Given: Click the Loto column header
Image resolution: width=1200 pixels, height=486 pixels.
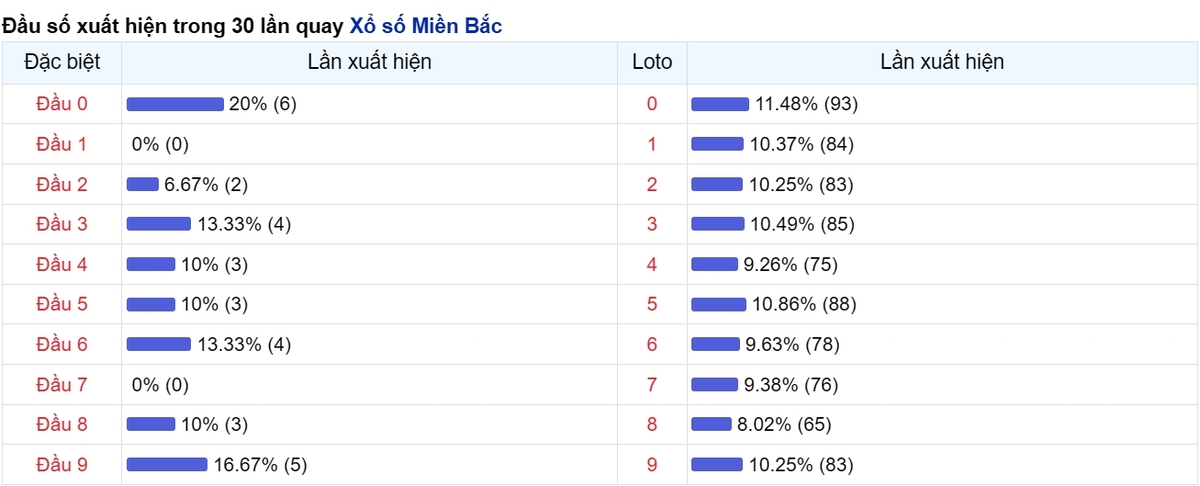Looking at the screenshot, I should tap(652, 62).
